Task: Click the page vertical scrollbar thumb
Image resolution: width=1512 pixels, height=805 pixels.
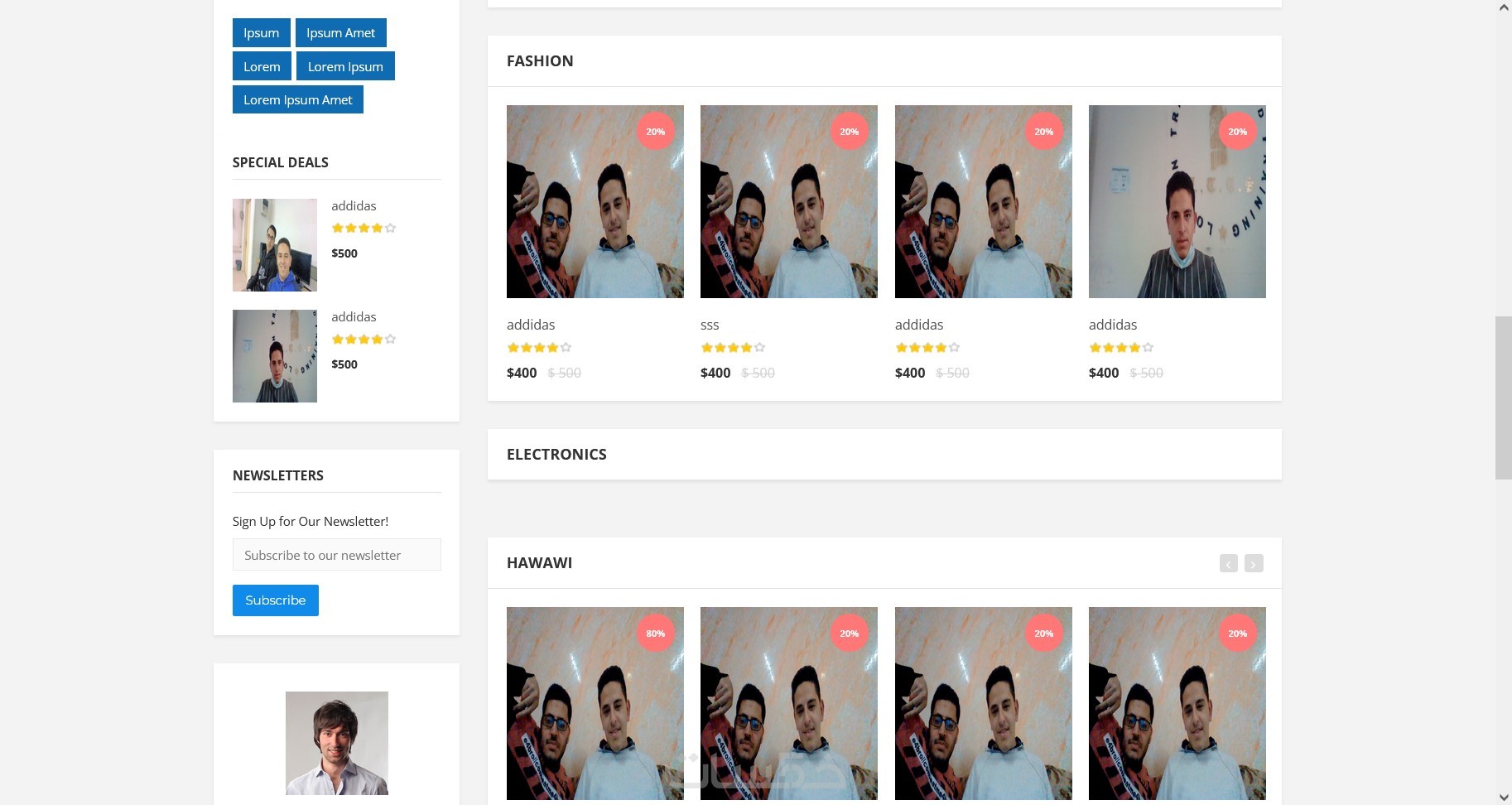Action: [1504, 398]
